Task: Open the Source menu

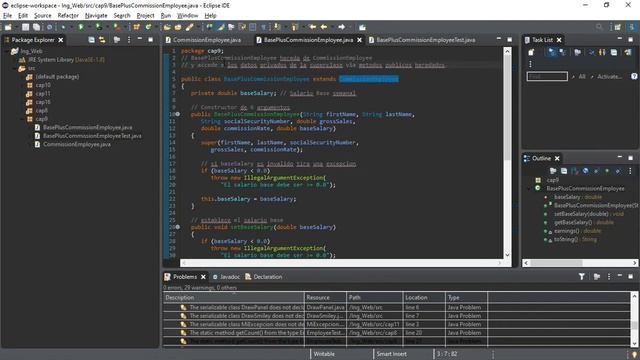Action: (x=42, y=16)
